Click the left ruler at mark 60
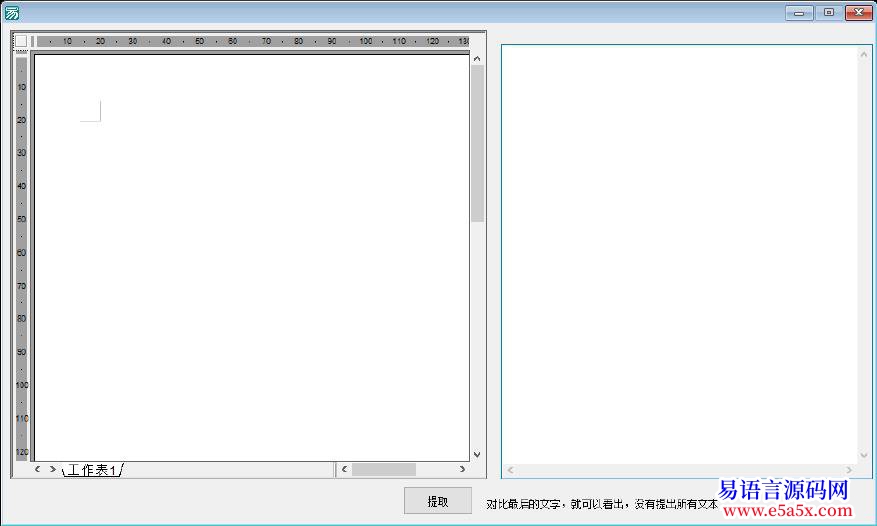The height and width of the screenshot is (526, 877). coord(21,252)
